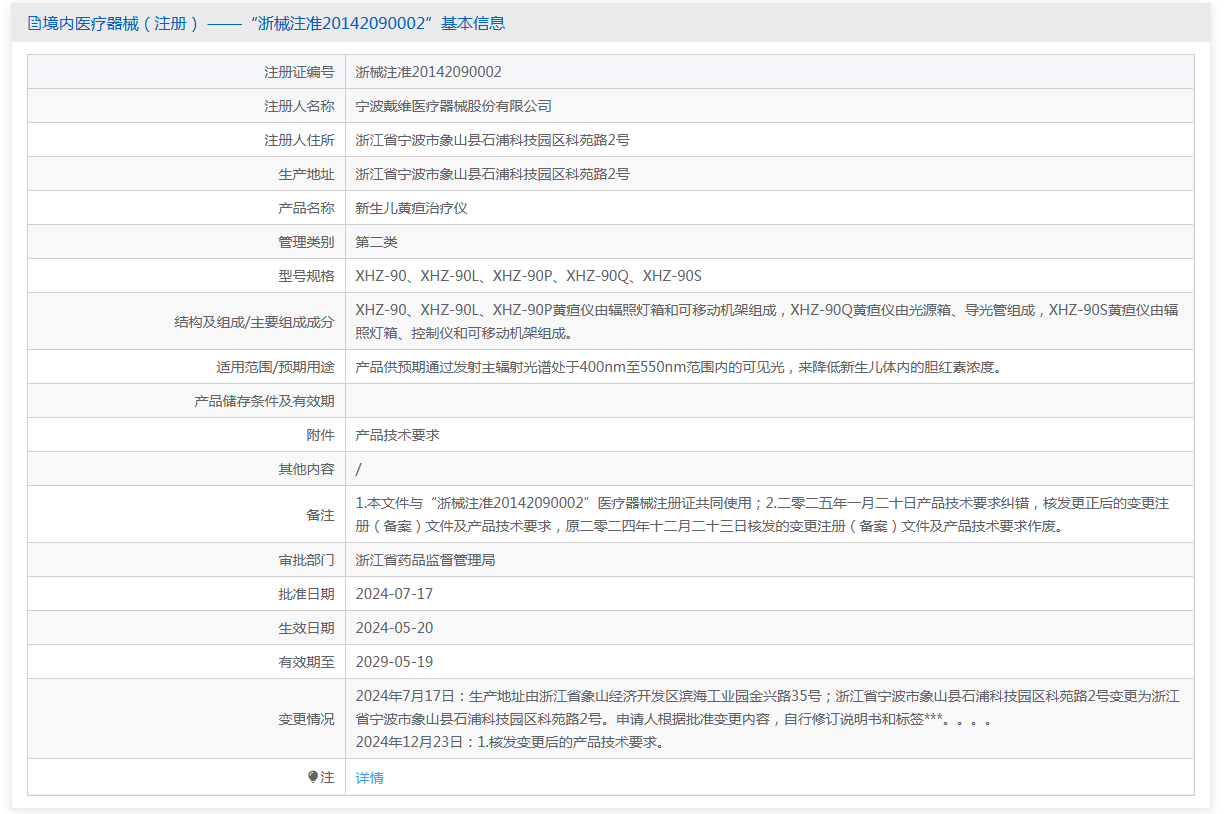
Task: Select product name 新生儿黄疸治疗仪
Action: 411,208
